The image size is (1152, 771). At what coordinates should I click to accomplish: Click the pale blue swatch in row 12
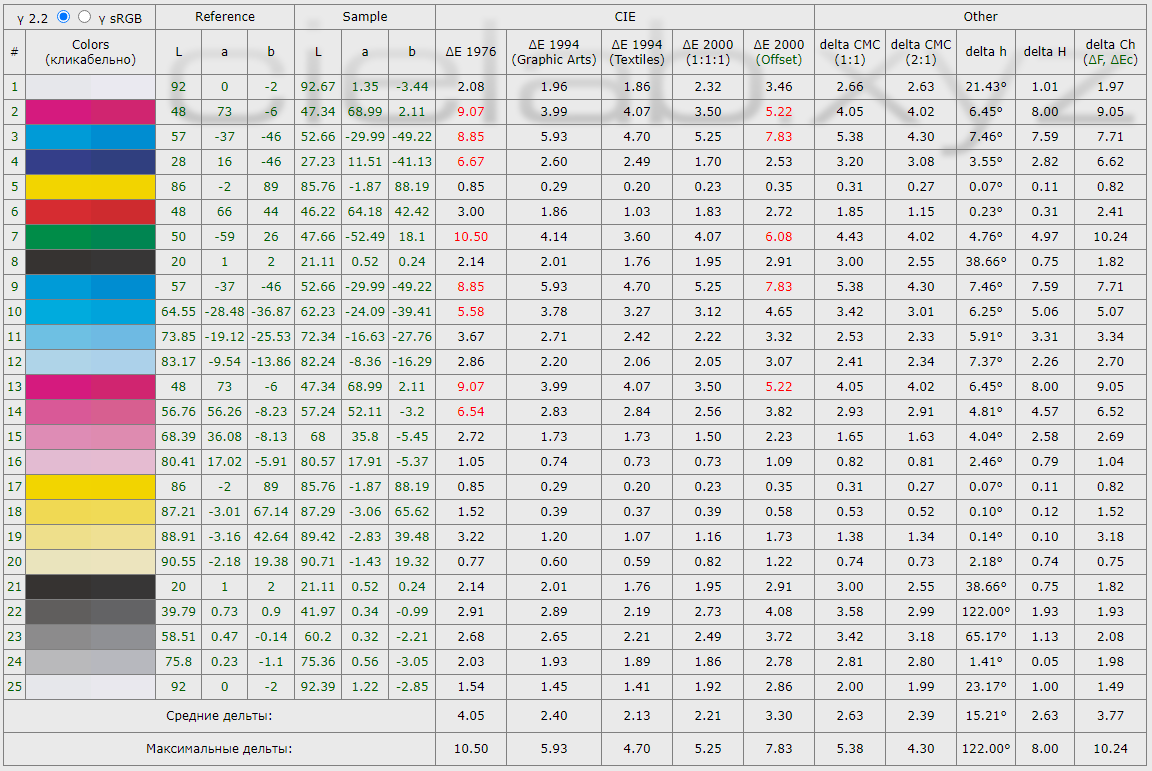coord(90,362)
